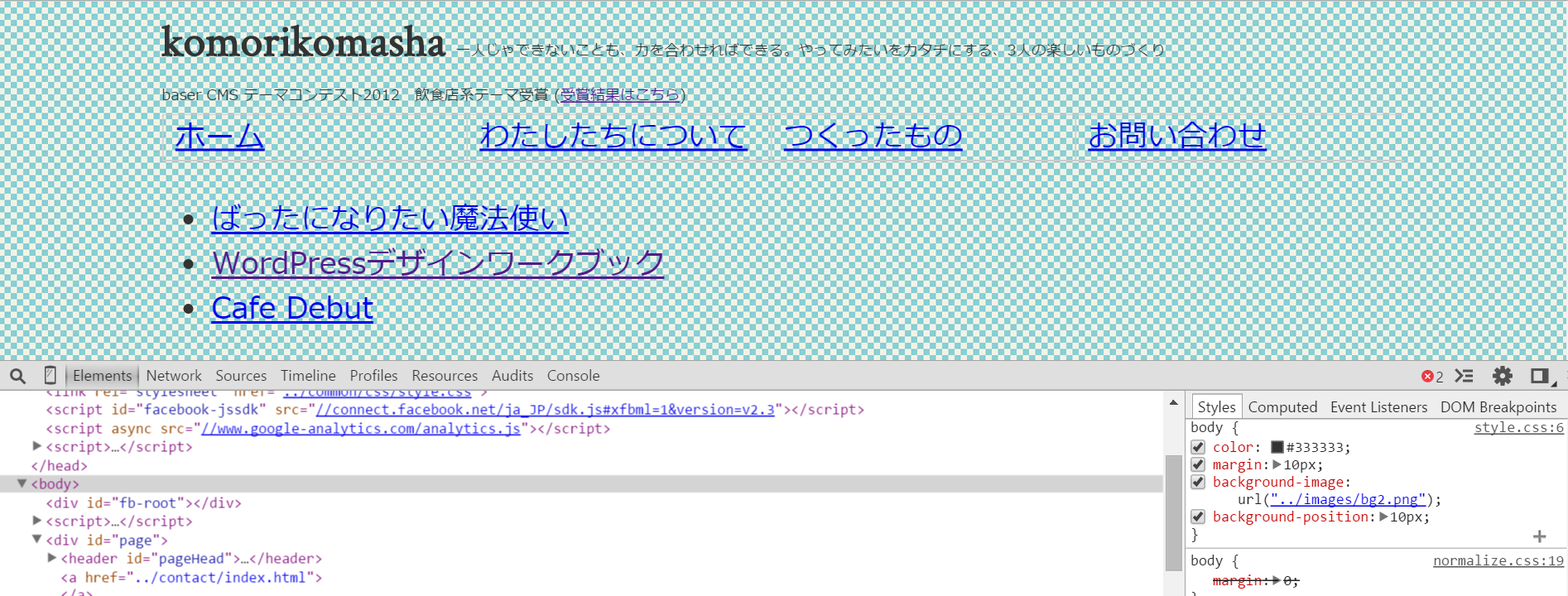This screenshot has width=1568, height=596.
Task: Click the 受賞結果はこちら link
Action: pyautogui.click(x=620, y=95)
